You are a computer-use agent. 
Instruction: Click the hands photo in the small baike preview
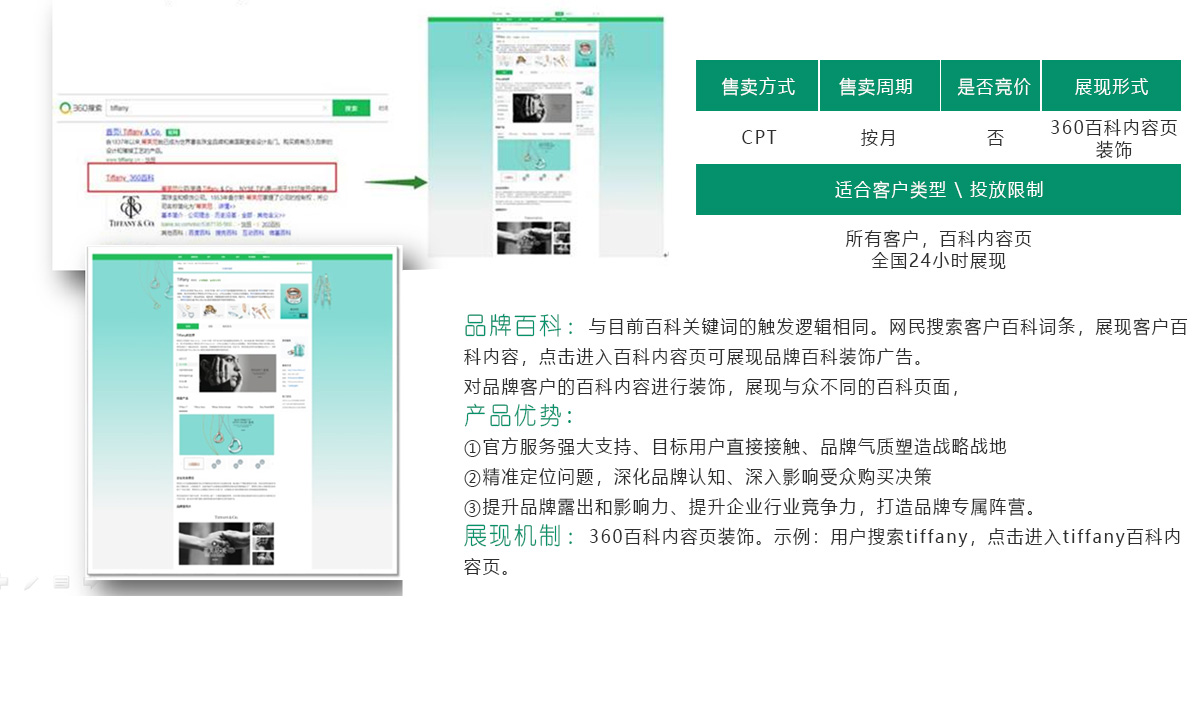(524, 238)
